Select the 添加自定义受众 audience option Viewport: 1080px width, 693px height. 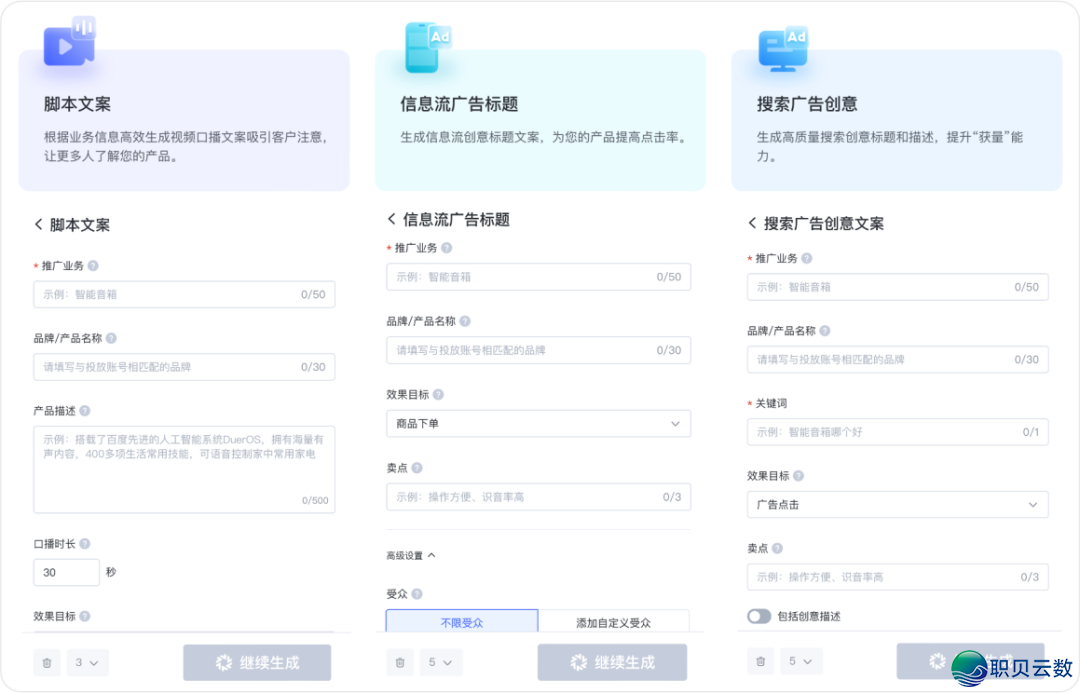[x=613, y=622]
